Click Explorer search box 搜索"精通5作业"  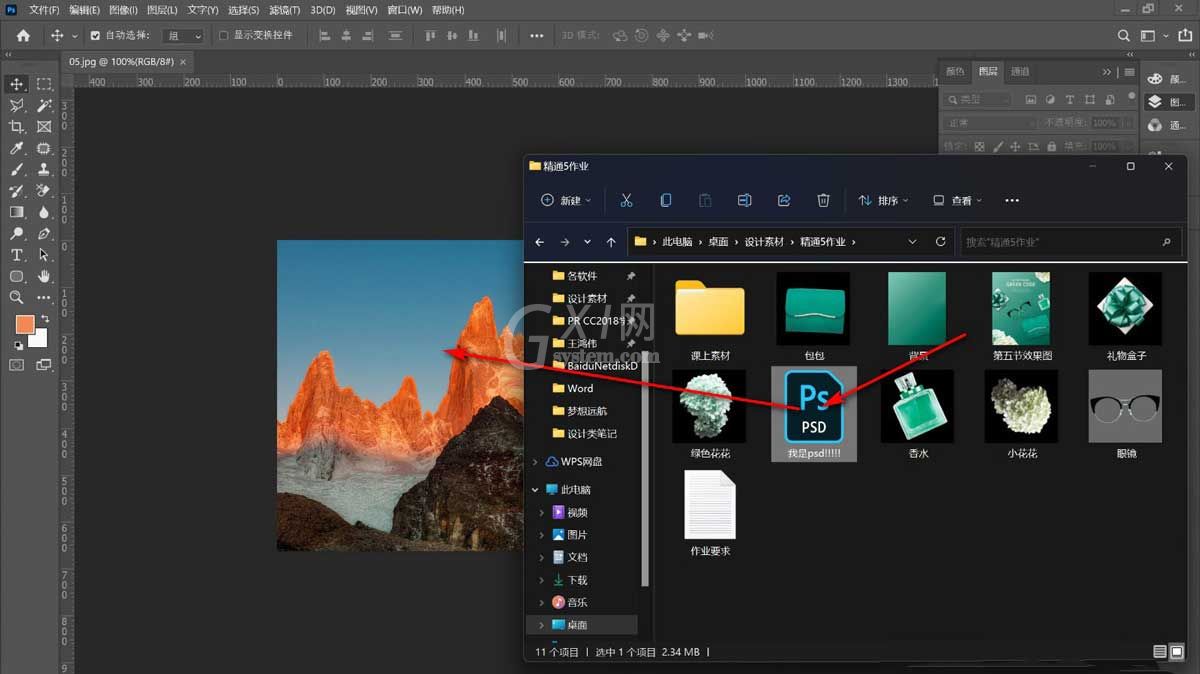(x=1069, y=242)
